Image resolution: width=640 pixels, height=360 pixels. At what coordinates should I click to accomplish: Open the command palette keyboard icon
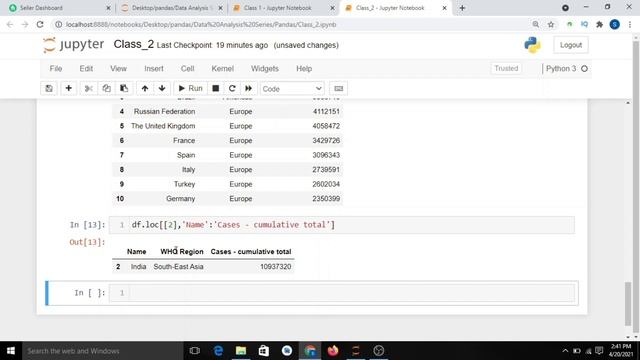(338, 89)
